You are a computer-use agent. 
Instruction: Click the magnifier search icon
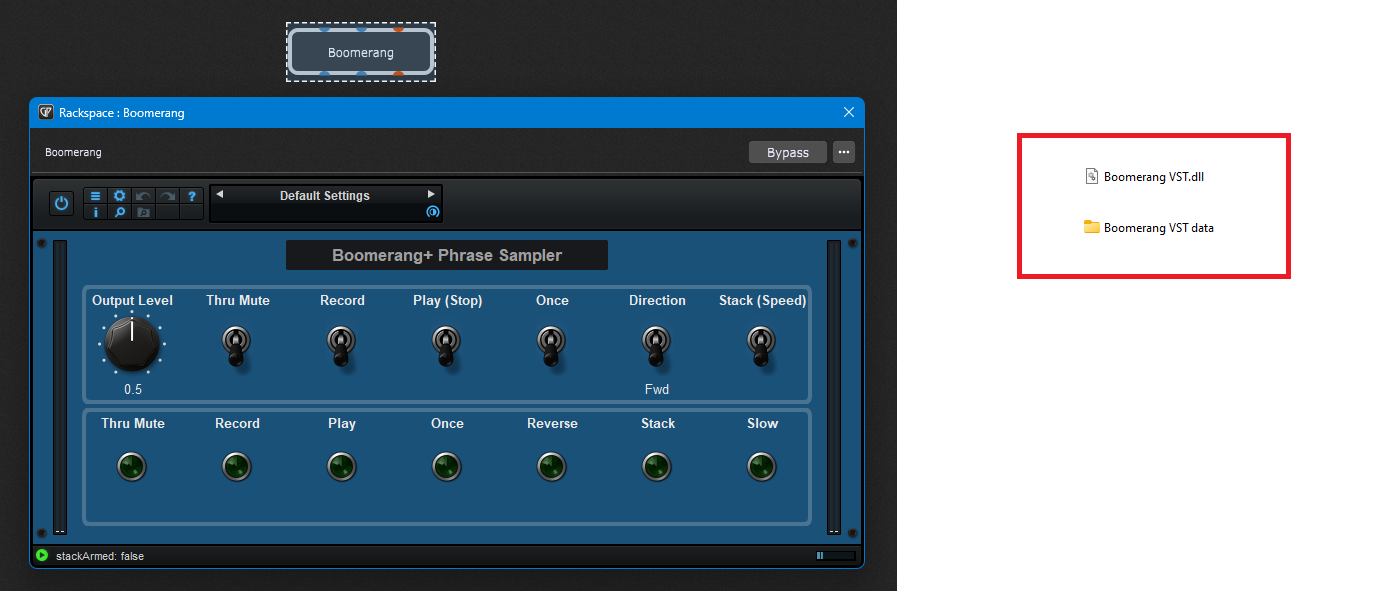pyautogui.click(x=120, y=212)
